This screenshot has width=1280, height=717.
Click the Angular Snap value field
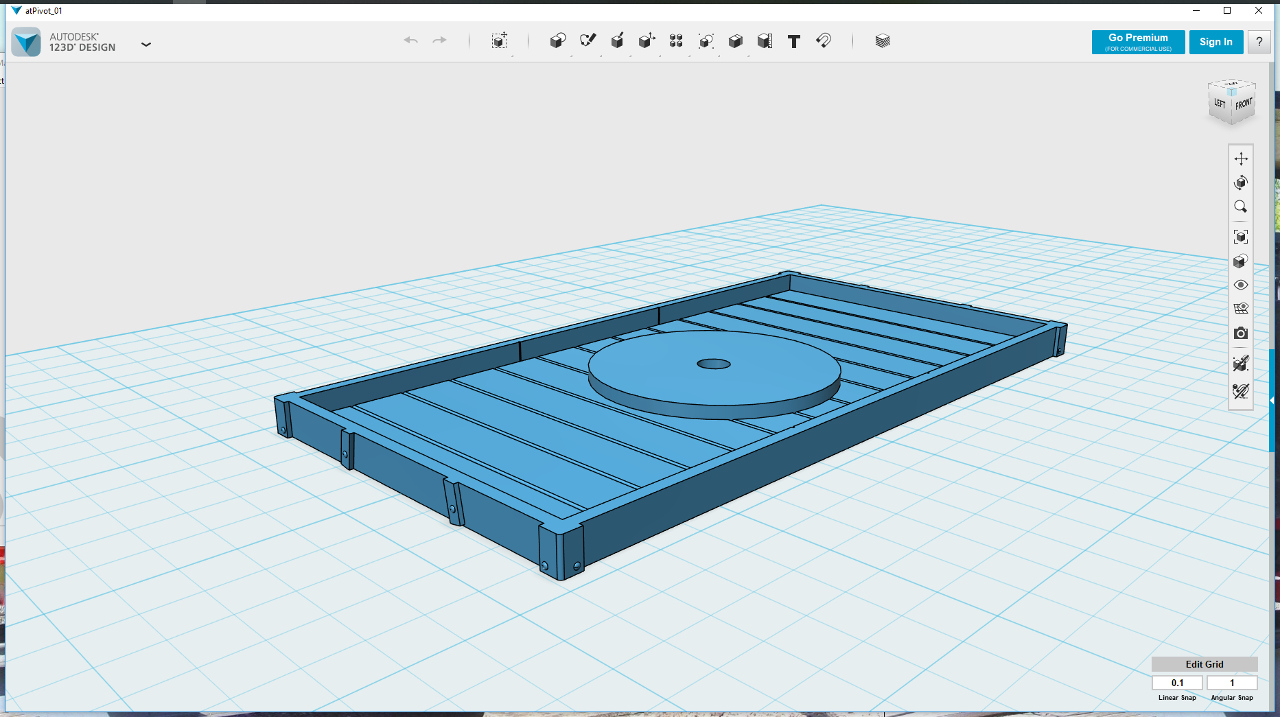(x=1232, y=683)
